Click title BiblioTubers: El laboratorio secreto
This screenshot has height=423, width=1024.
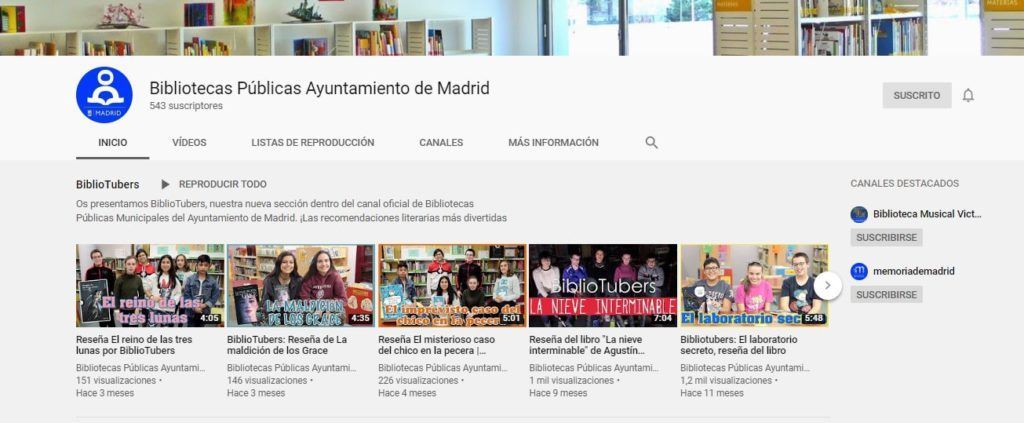coord(739,345)
